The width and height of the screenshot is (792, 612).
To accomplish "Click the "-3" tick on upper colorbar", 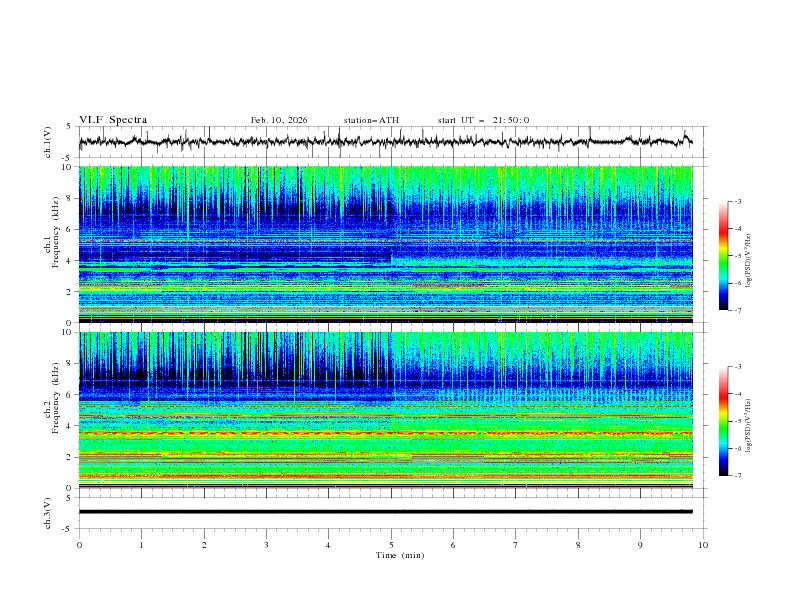I will click(737, 201).
